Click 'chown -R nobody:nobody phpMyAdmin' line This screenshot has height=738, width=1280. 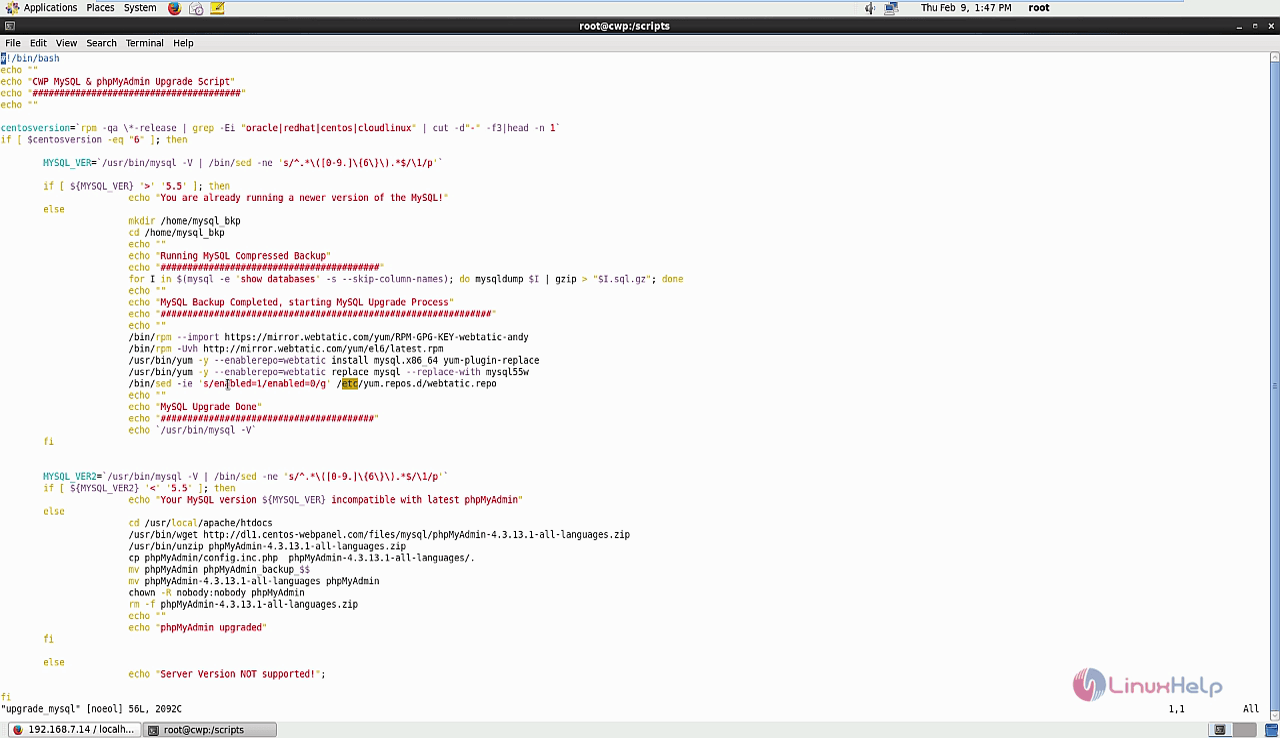coord(216,593)
